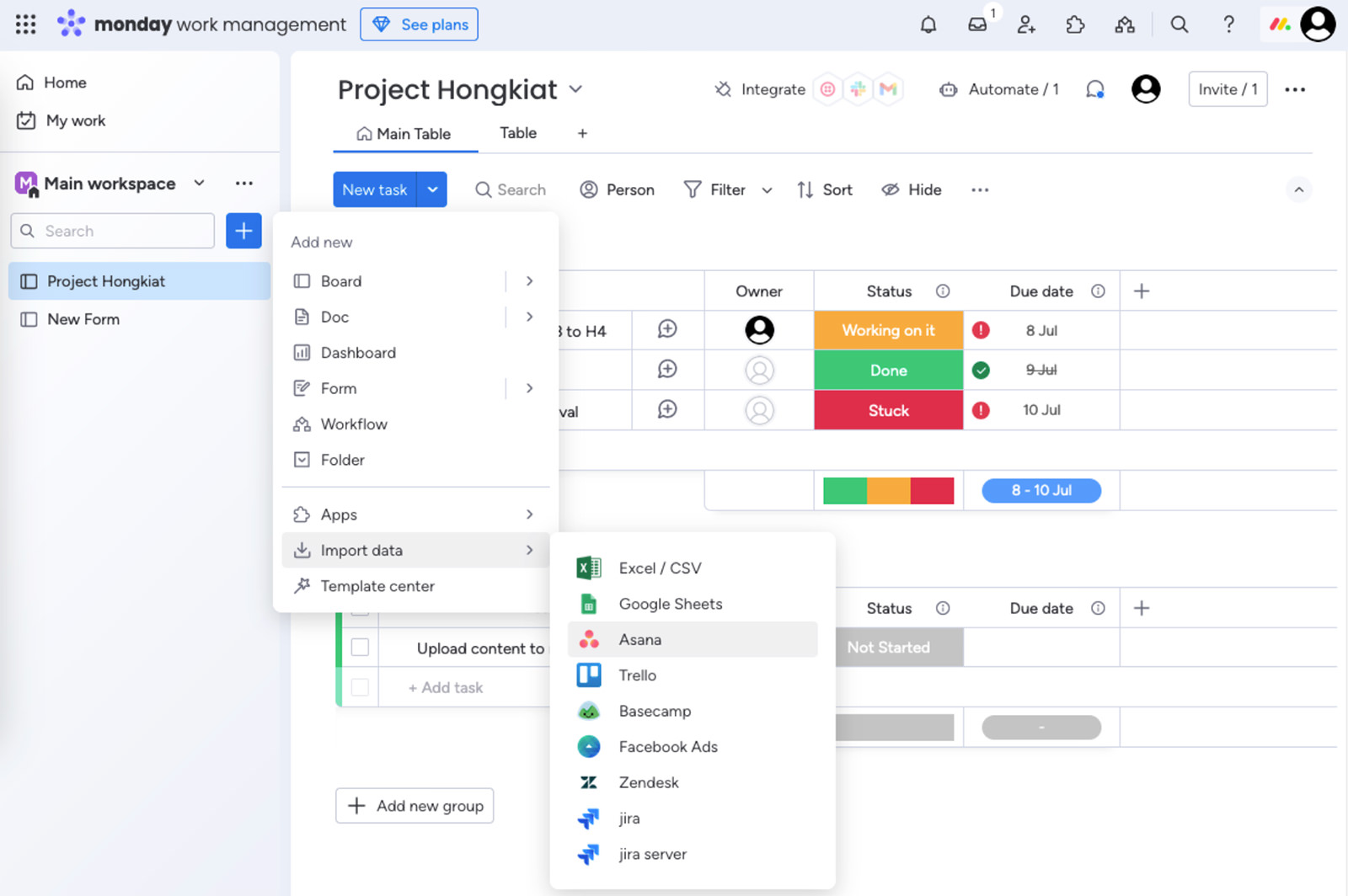This screenshot has height=896, width=1348.
Task: Open the Project Hongkiat title dropdown chevron
Action: point(575,89)
